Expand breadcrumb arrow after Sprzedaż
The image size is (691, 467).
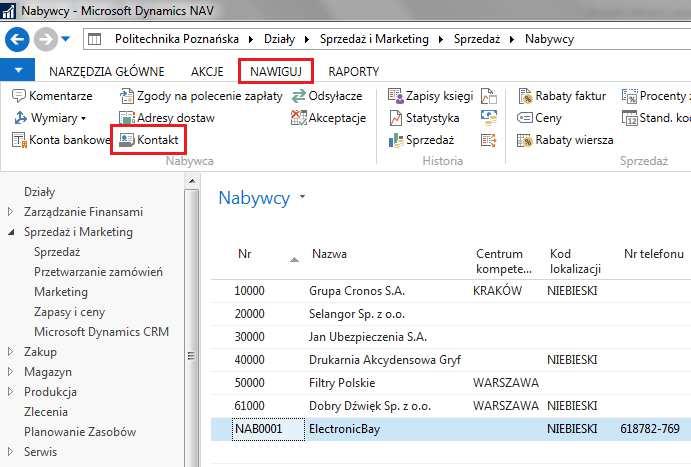tap(512, 40)
